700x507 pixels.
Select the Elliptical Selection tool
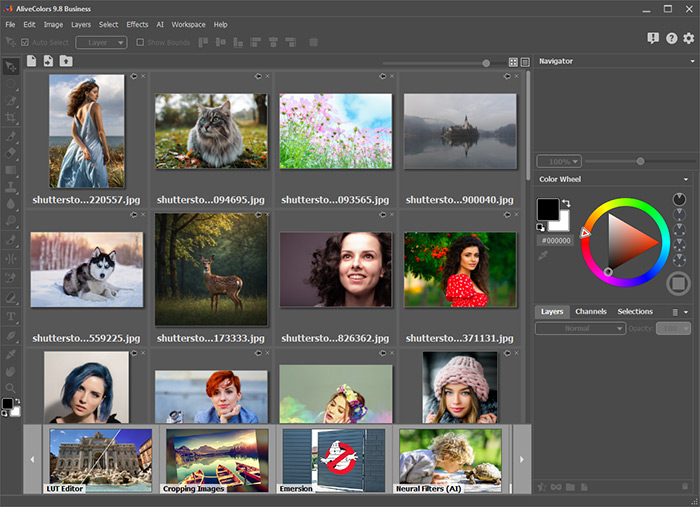[x=11, y=84]
